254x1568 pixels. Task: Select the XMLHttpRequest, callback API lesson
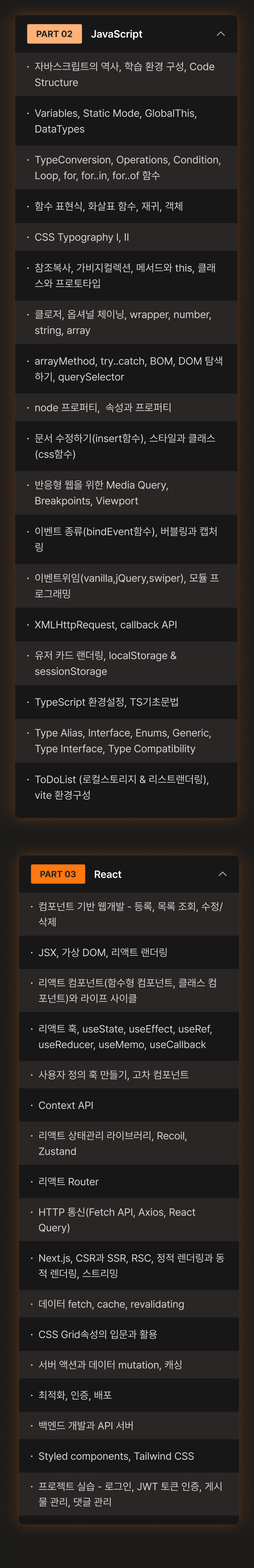pos(106,624)
